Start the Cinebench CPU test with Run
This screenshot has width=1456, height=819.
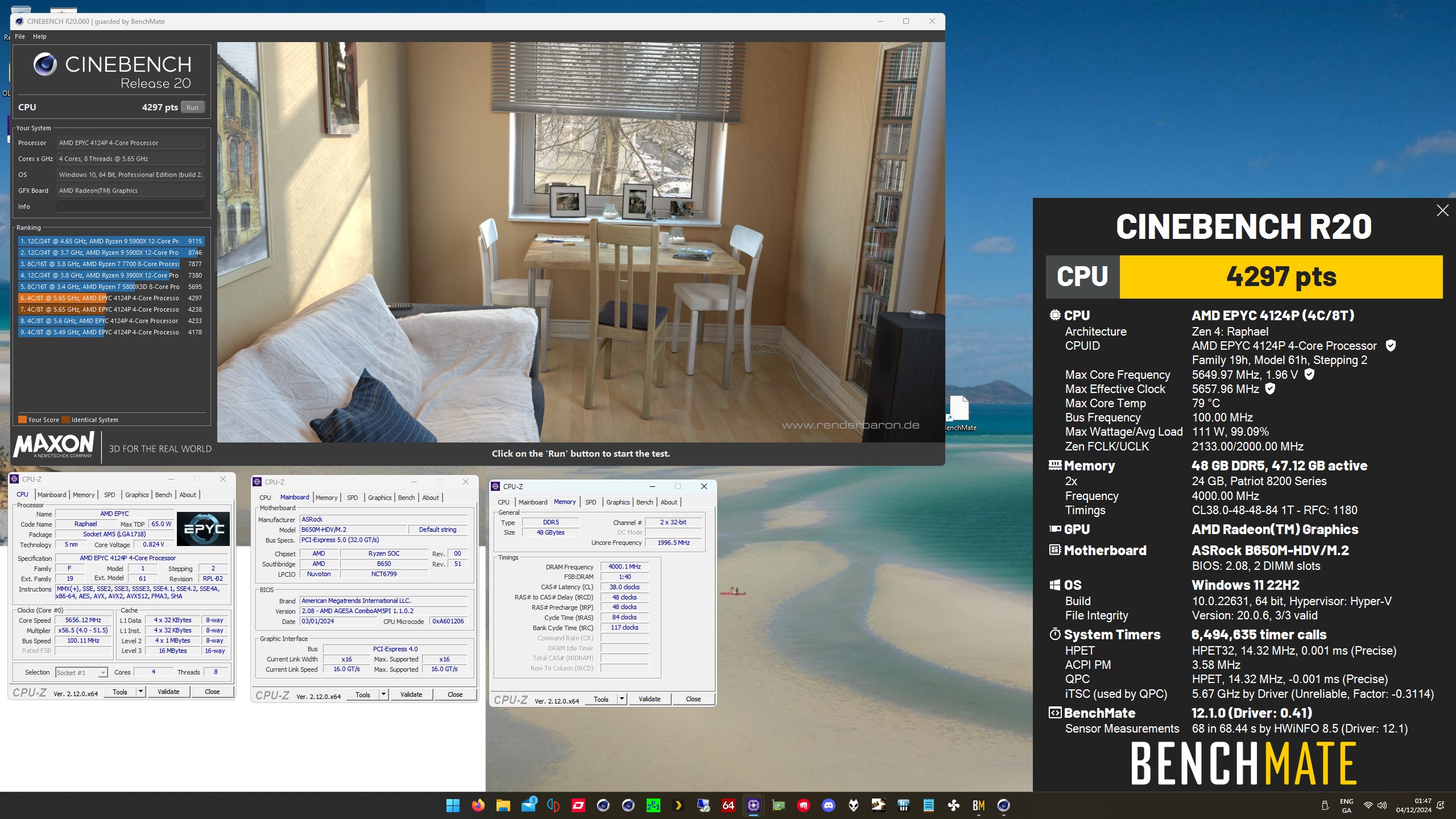click(193, 107)
